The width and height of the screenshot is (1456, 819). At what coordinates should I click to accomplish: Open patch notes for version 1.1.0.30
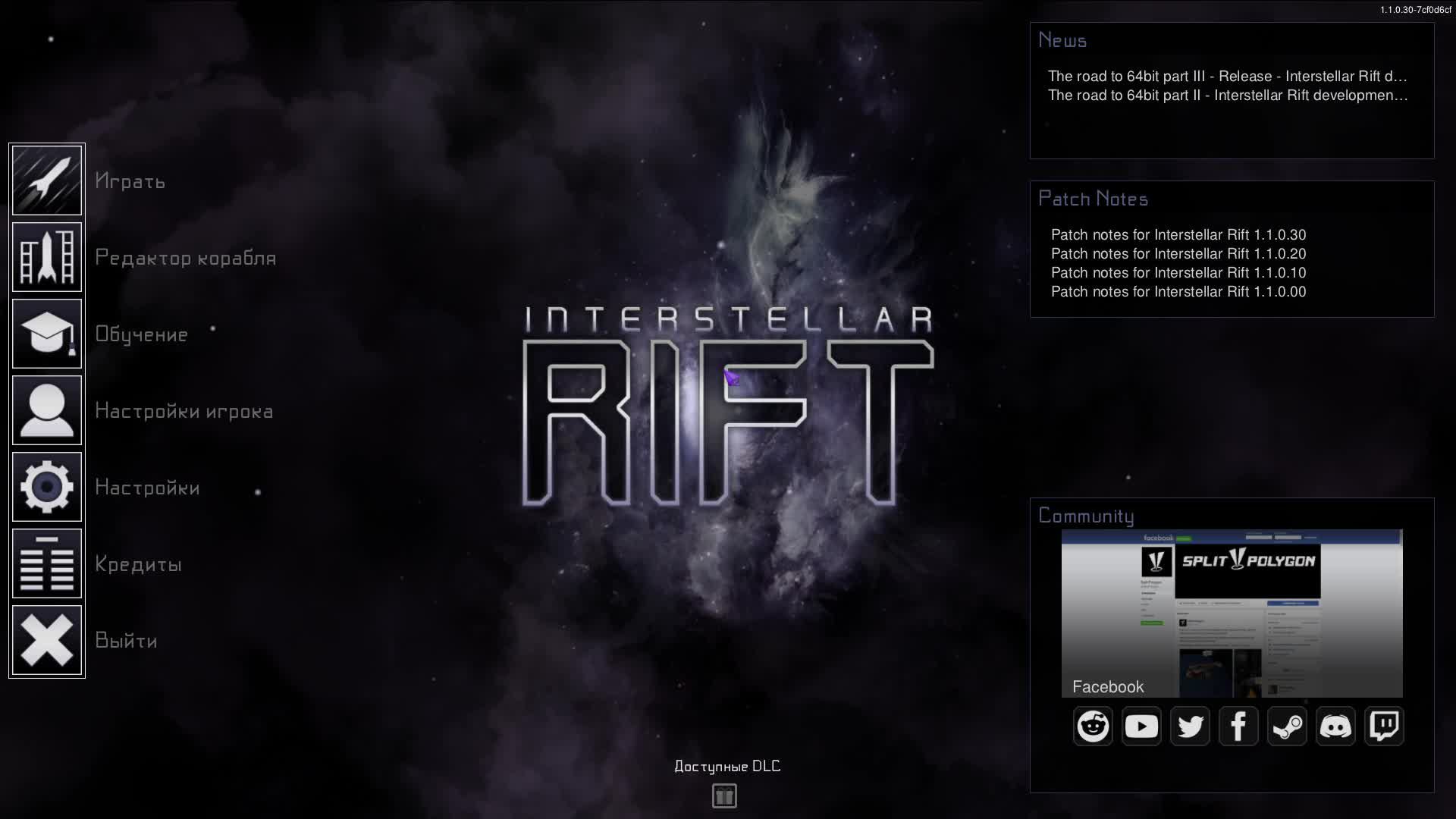pyautogui.click(x=1178, y=235)
